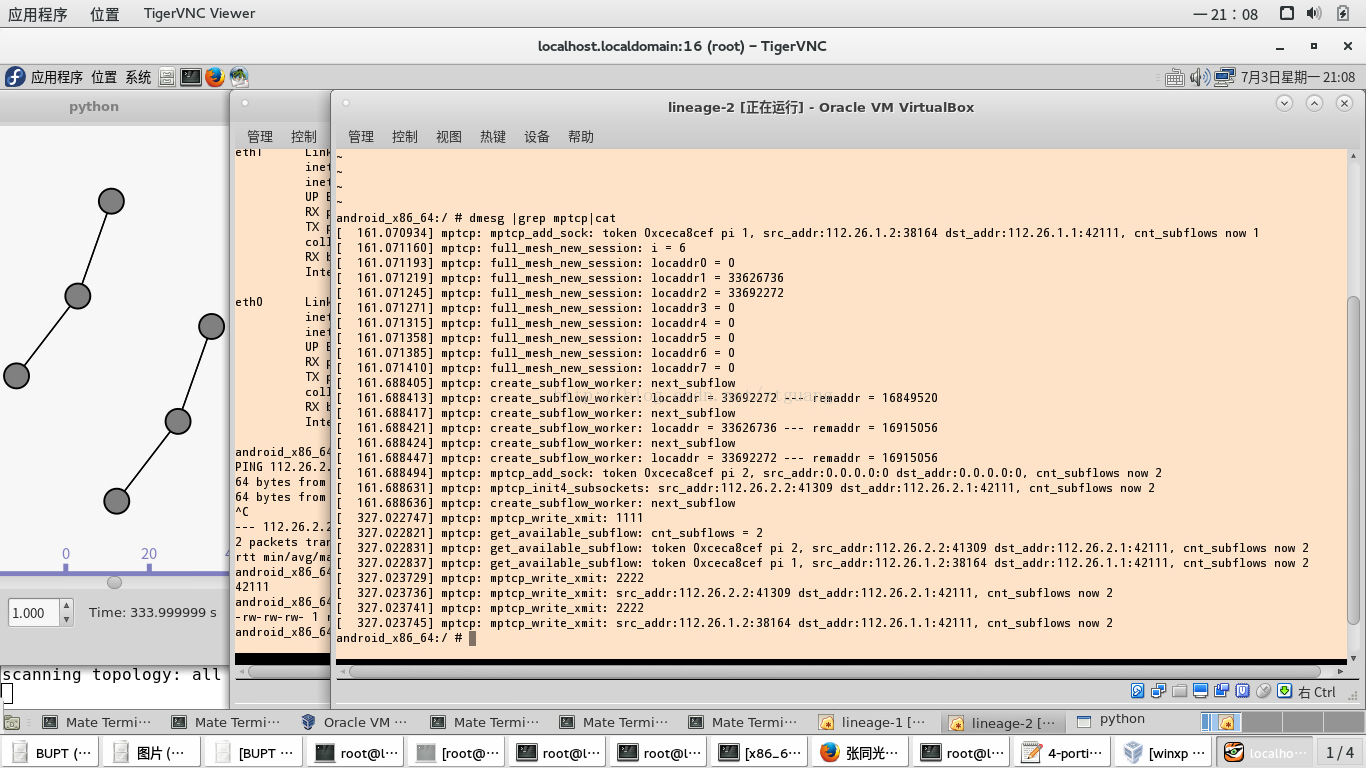This screenshot has width=1366, height=768.
Task: Roll up lineage-2 window with down-chevron button
Action: click(1284, 103)
